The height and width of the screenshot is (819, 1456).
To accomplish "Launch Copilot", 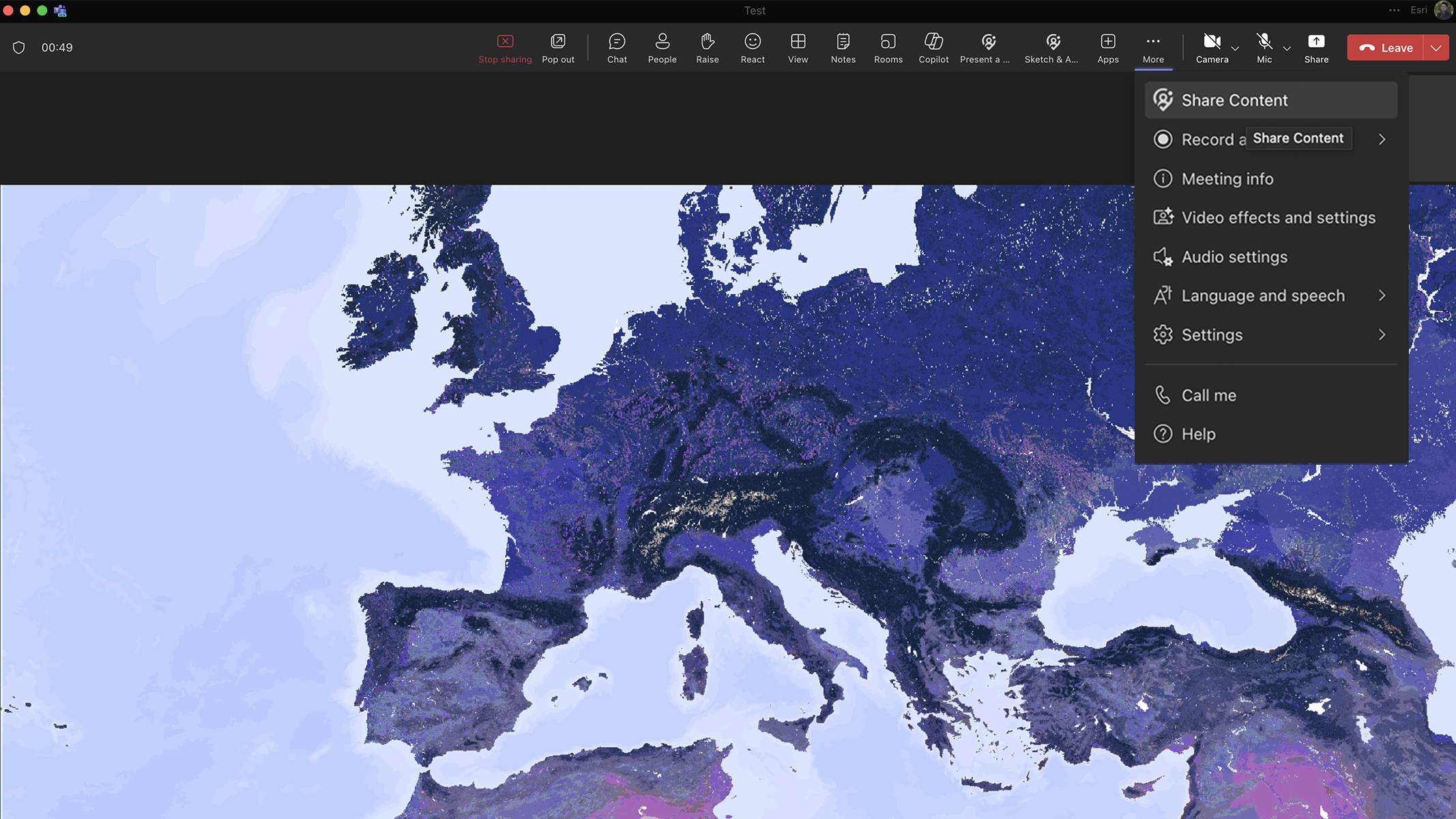I will click(933, 47).
